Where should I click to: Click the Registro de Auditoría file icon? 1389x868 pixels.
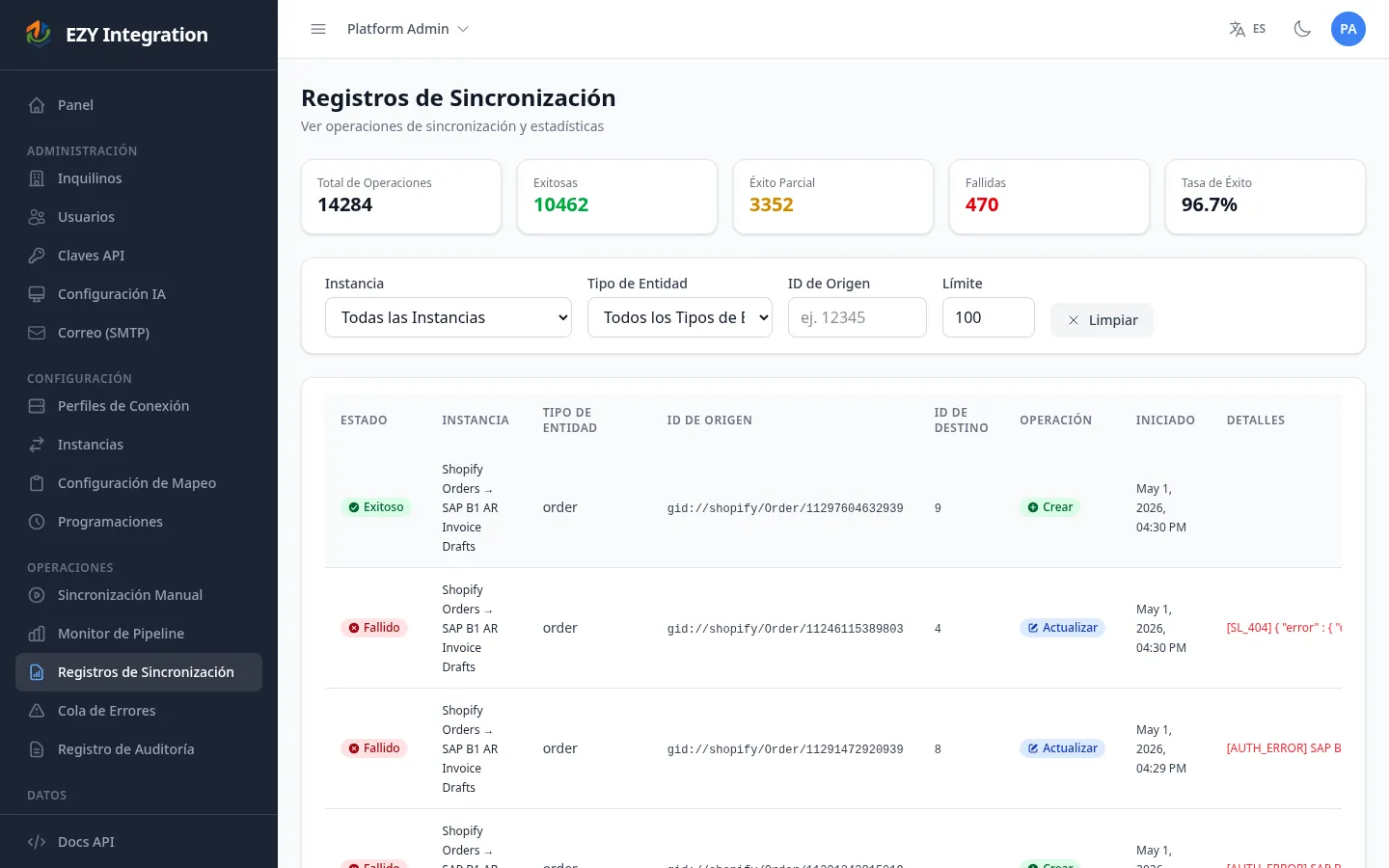pos(37,749)
